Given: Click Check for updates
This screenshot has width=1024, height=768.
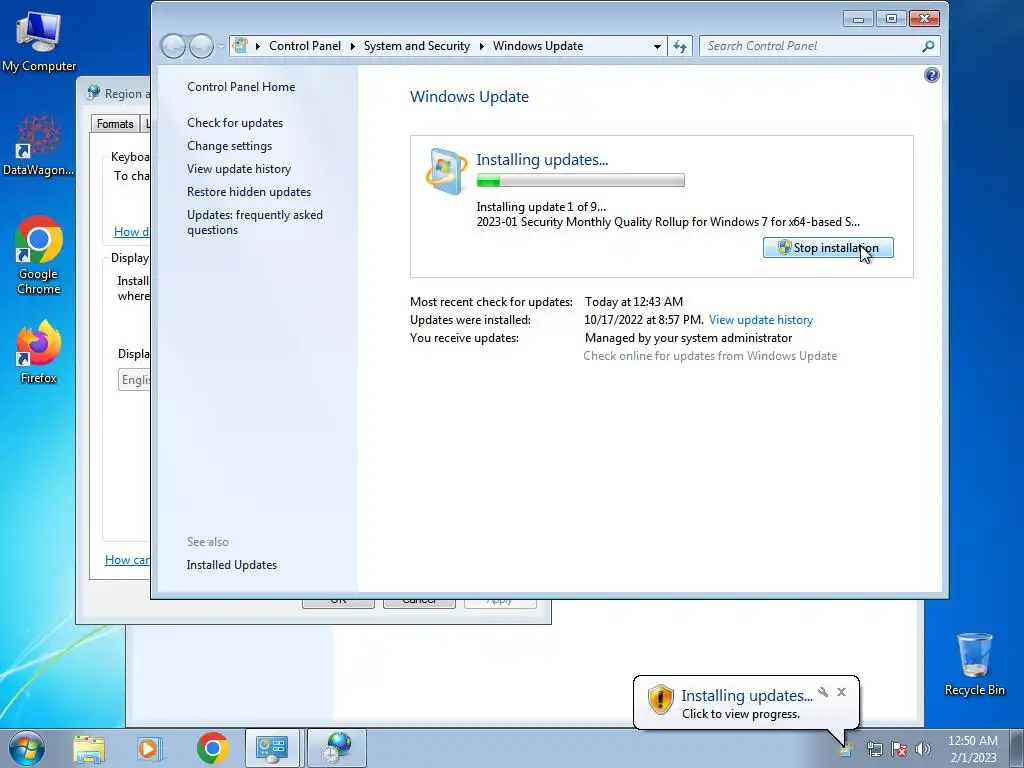Looking at the screenshot, I should [x=235, y=123].
